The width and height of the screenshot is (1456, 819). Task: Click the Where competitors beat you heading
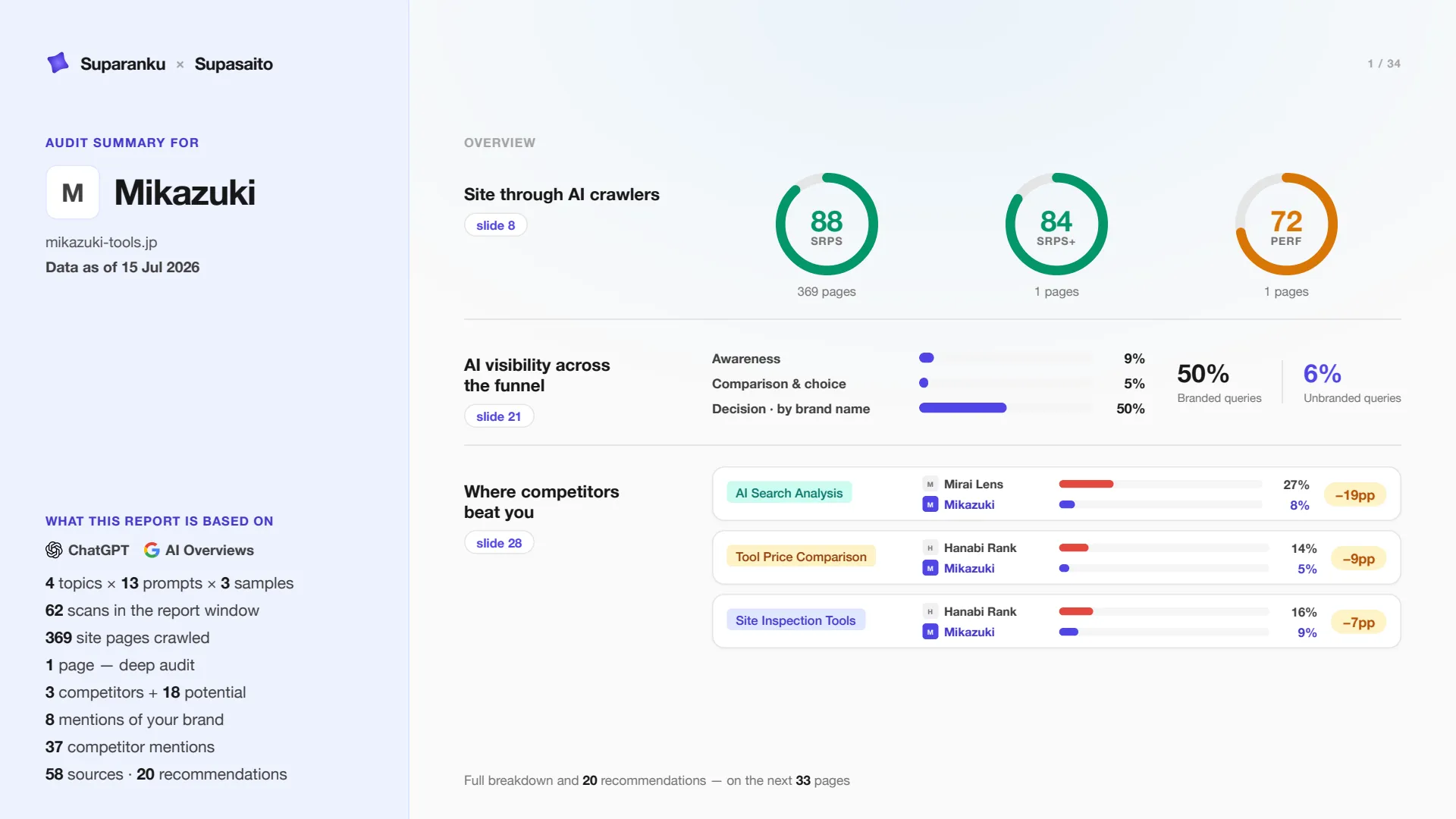pos(541,502)
